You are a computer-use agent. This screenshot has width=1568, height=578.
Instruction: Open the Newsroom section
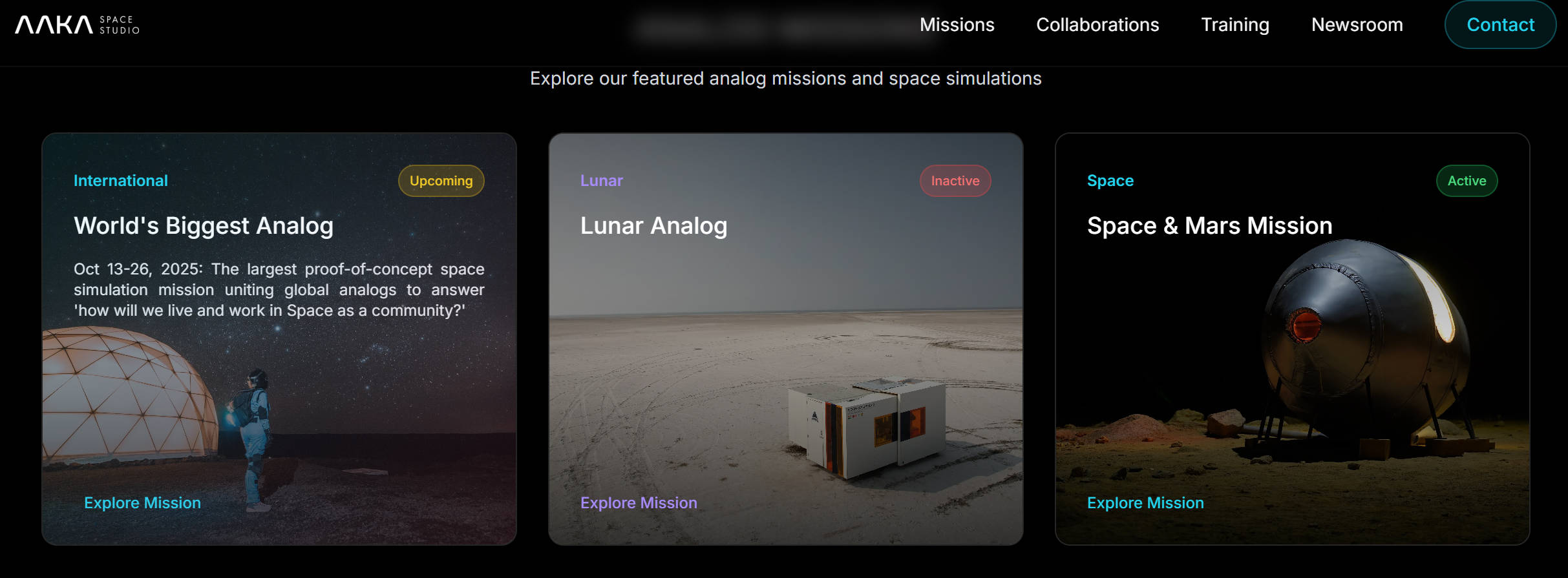click(1357, 25)
